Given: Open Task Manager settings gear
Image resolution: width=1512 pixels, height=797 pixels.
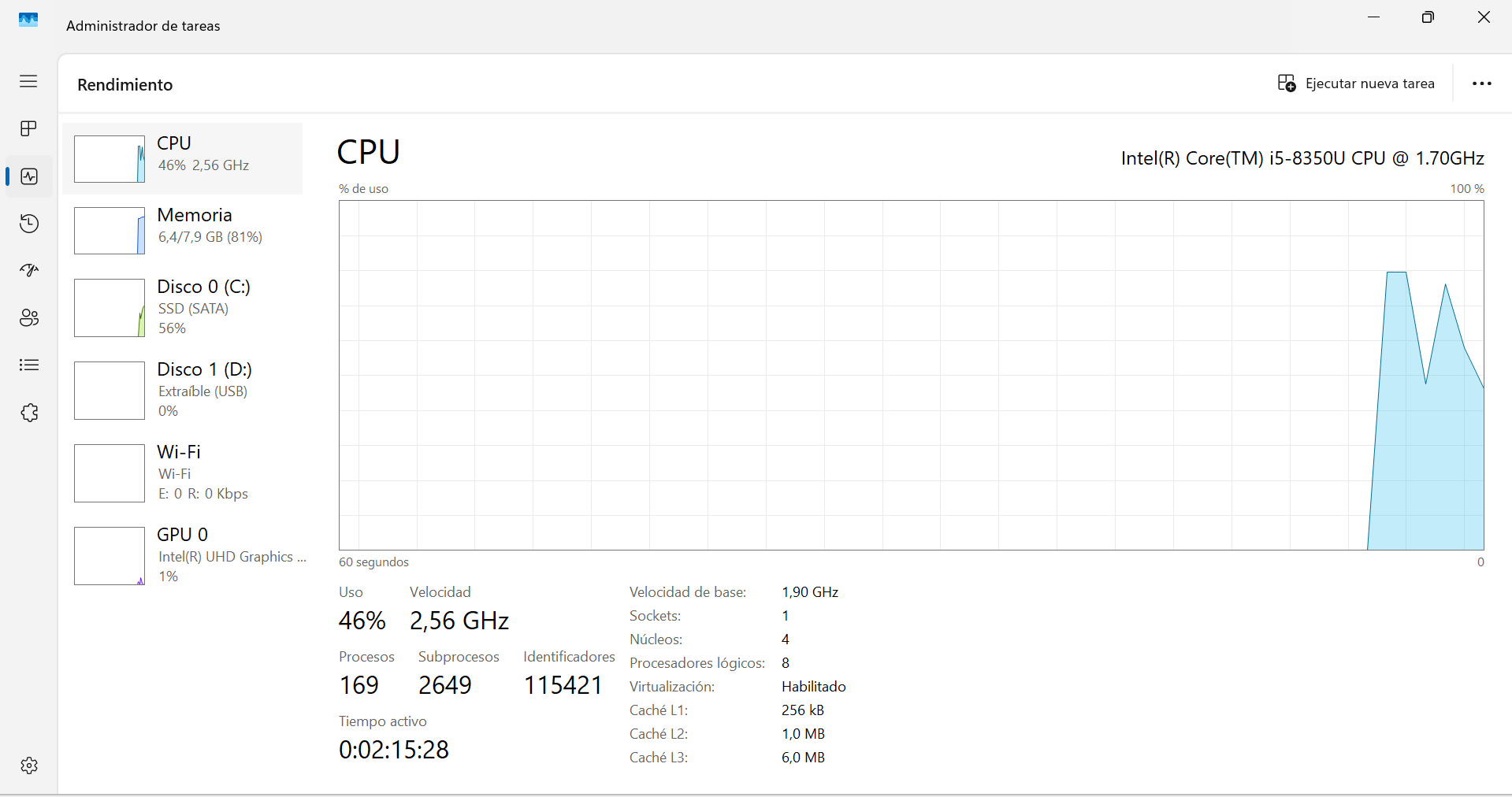Looking at the screenshot, I should tap(29, 765).
